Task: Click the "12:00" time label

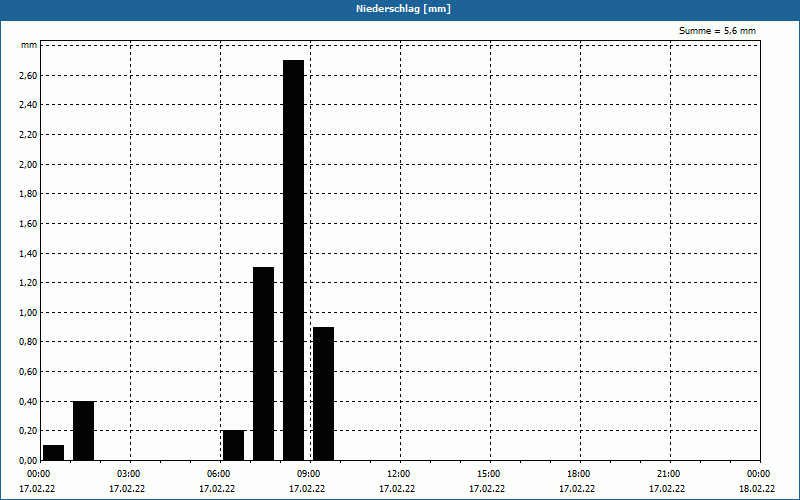Action: (398, 474)
